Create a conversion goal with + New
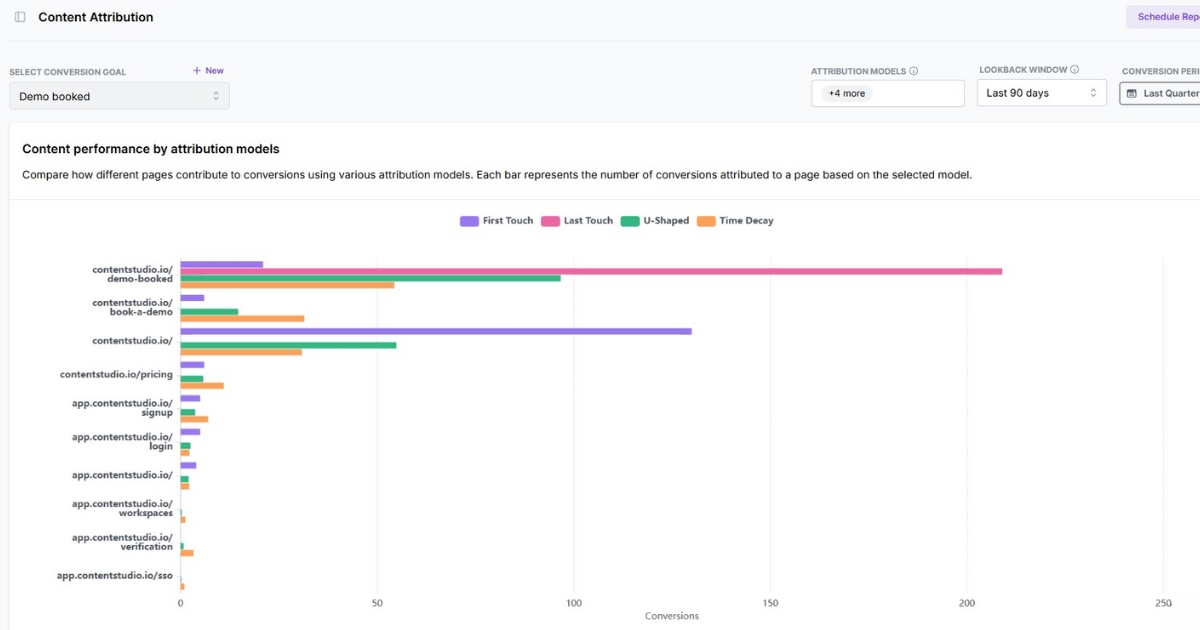The width and height of the screenshot is (1200, 630). click(x=207, y=70)
